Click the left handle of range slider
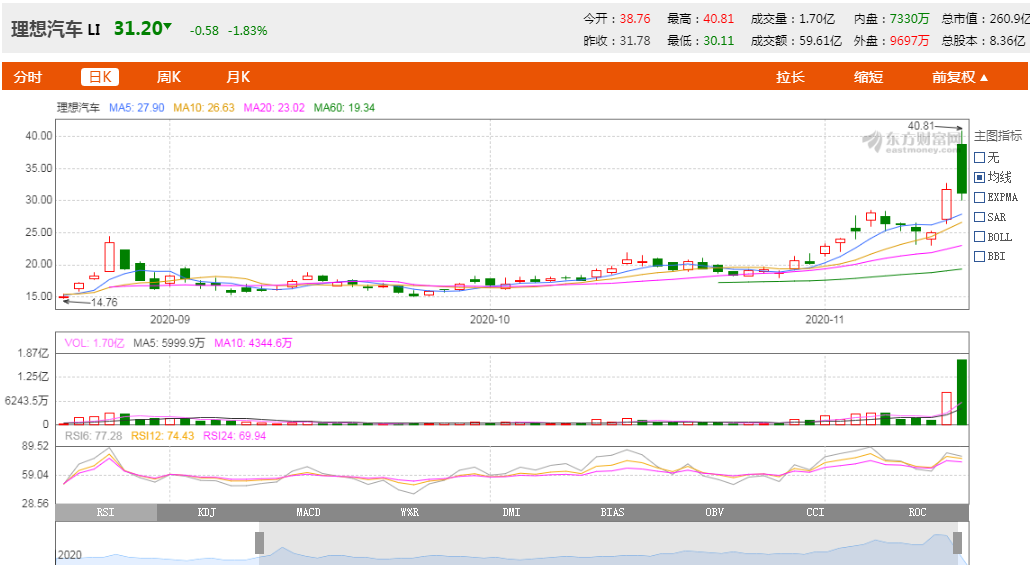 click(259, 543)
